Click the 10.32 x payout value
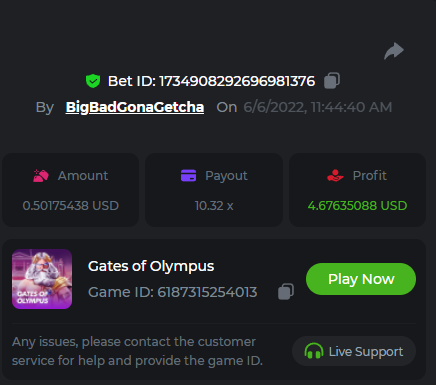Screen dimensions: 436x385 [214, 206]
